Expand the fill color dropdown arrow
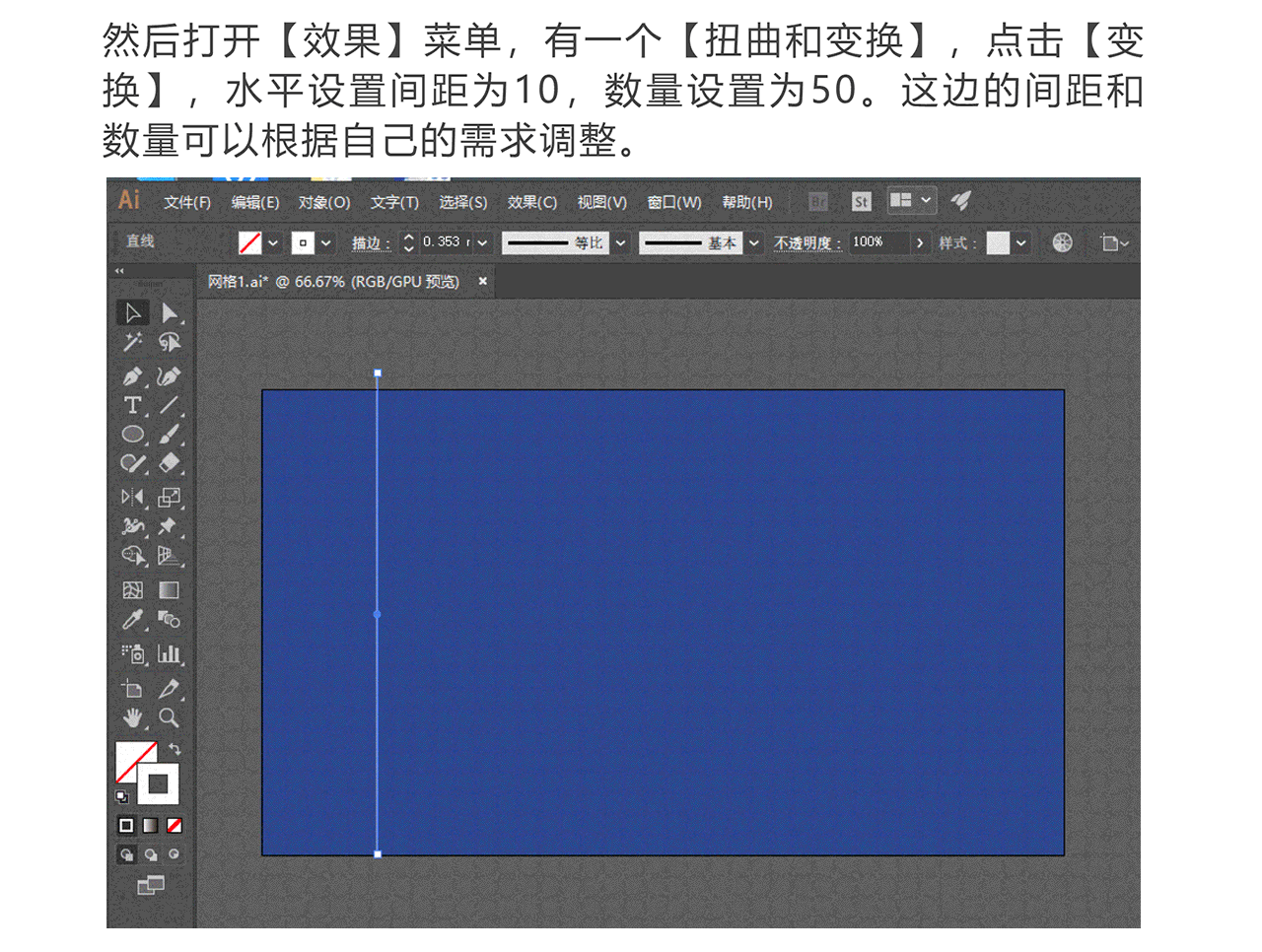Image resolution: width=1262 pixels, height=952 pixels. [274, 242]
